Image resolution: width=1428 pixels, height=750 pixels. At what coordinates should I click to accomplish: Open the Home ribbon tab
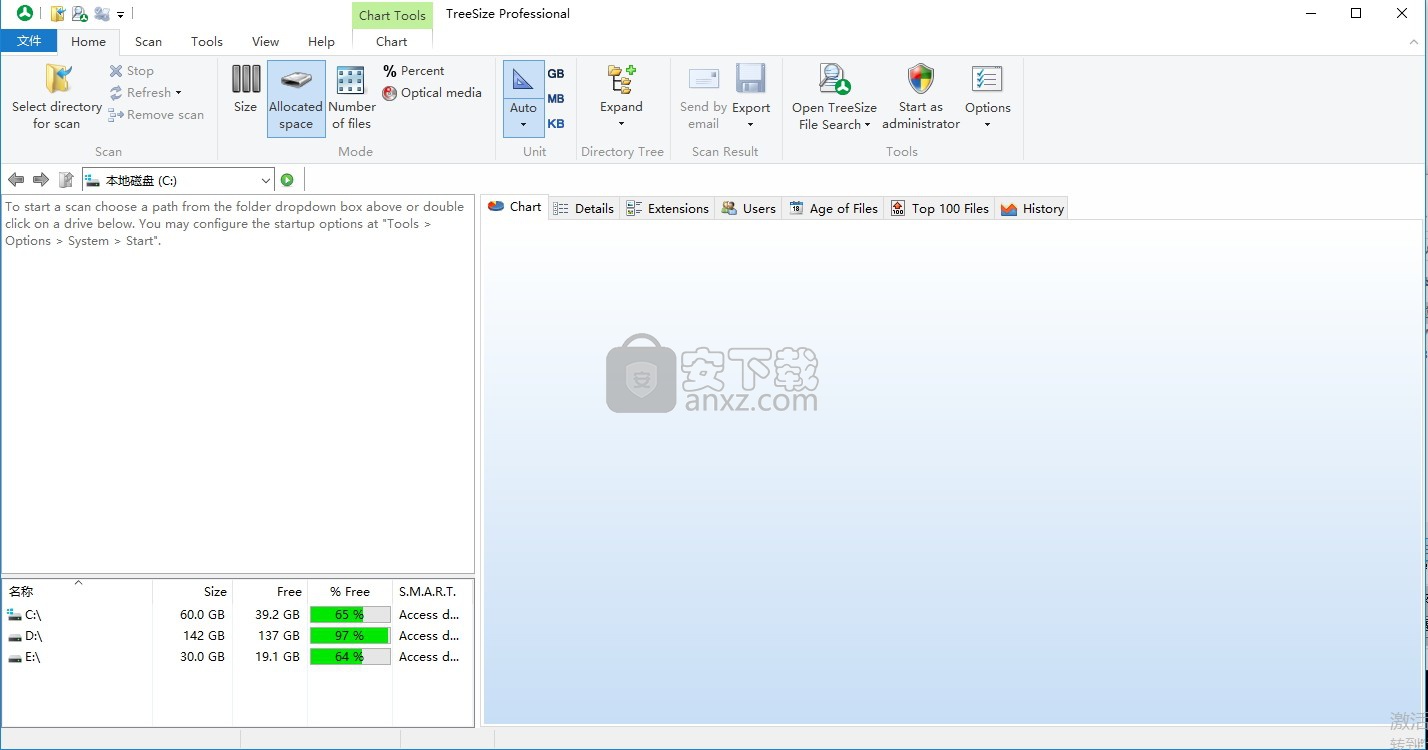tap(88, 42)
